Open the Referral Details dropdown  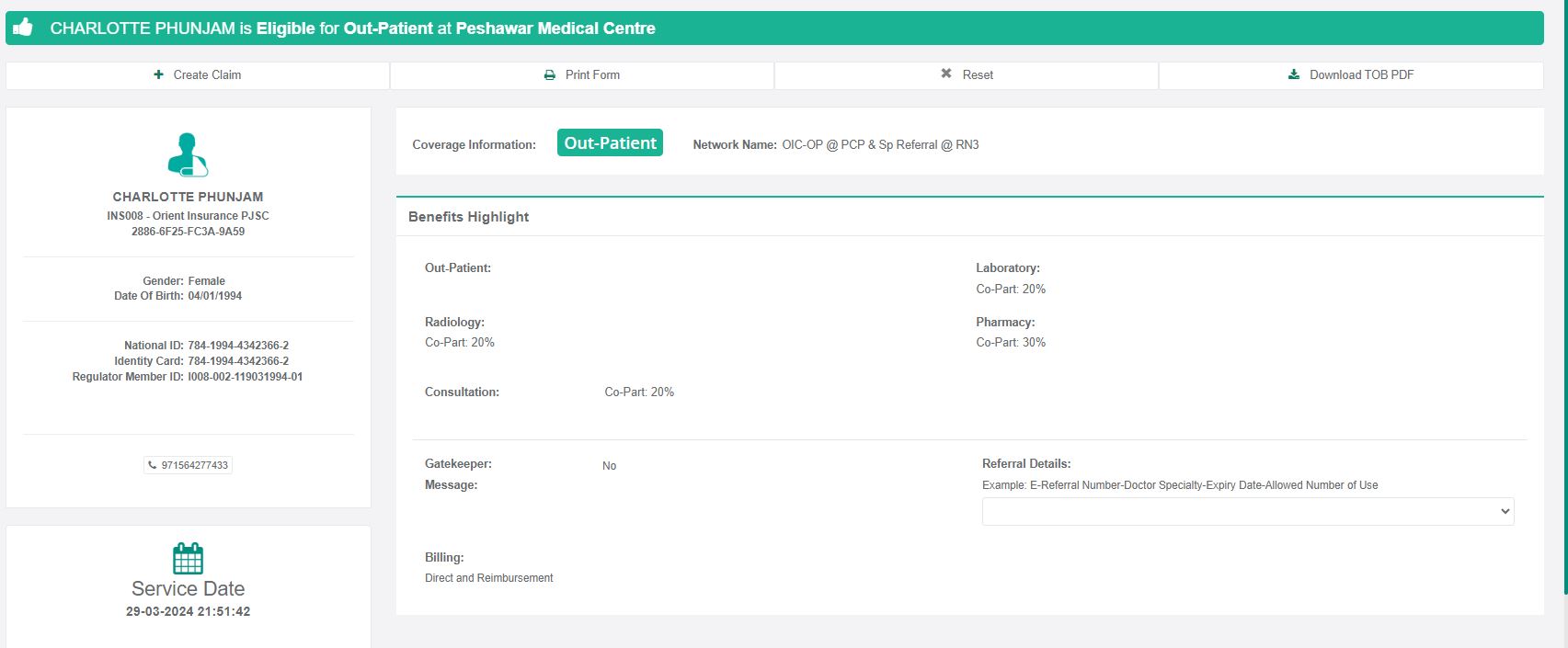click(1247, 512)
